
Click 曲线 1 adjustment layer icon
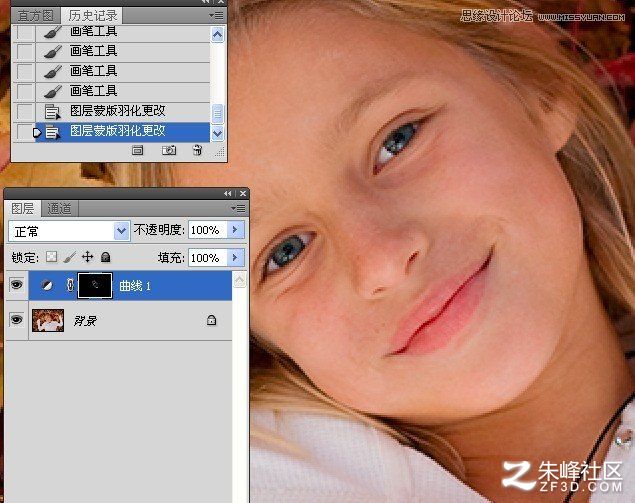click(x=47, y=286)
